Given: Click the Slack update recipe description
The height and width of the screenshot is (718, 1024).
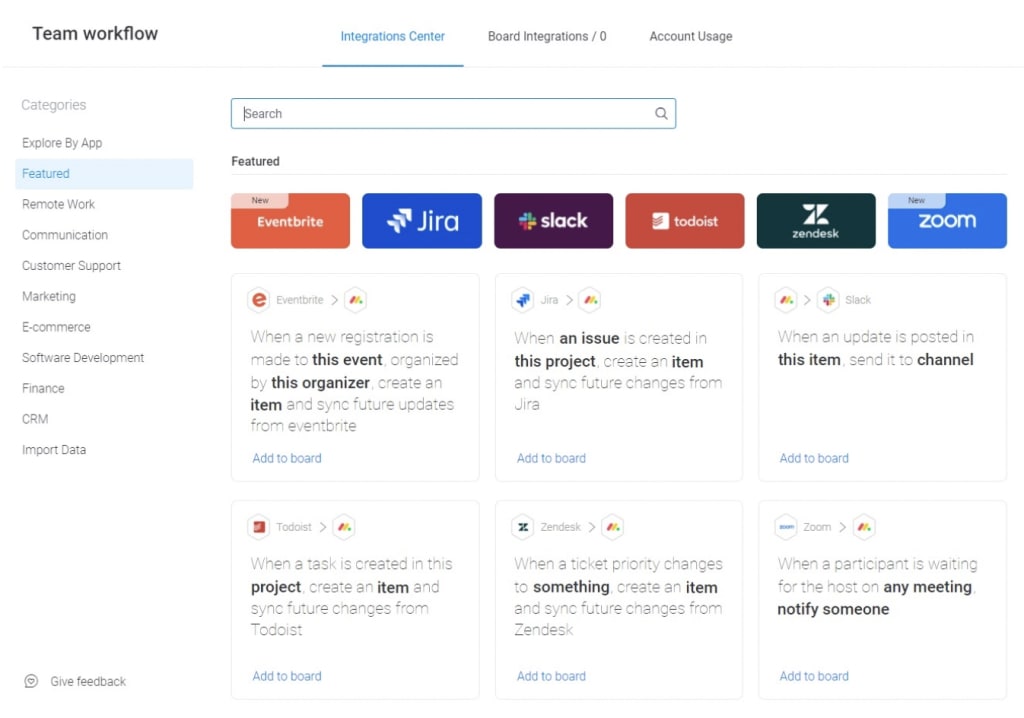Looking at the screenshot, I should pos(876,348).
